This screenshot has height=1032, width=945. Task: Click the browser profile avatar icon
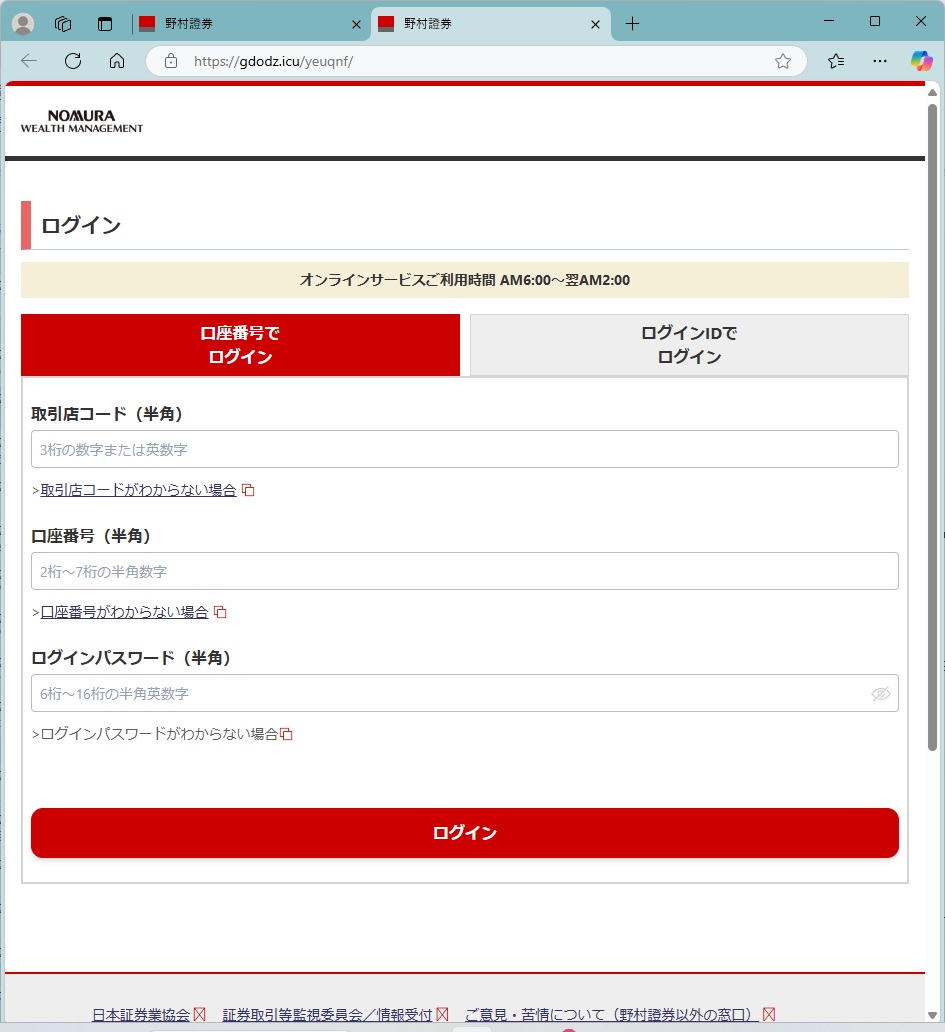(24, 24)
